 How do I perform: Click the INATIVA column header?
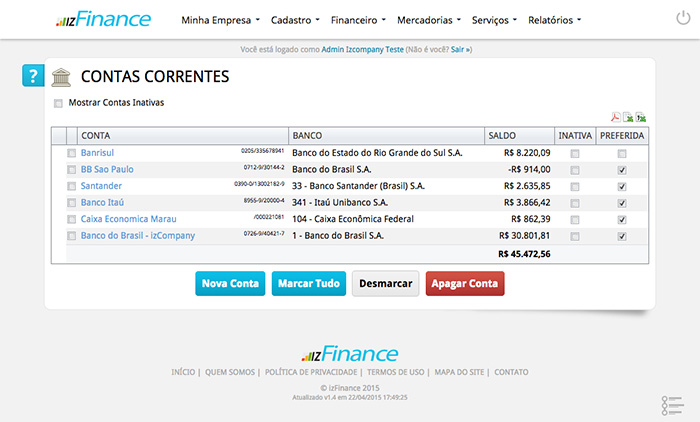click(575, 136)
